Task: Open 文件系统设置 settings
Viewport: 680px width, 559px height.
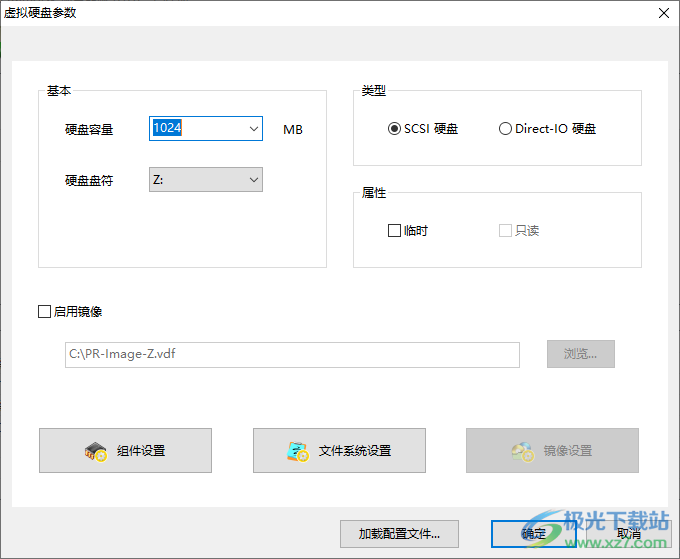Action: tap(339, 451)
